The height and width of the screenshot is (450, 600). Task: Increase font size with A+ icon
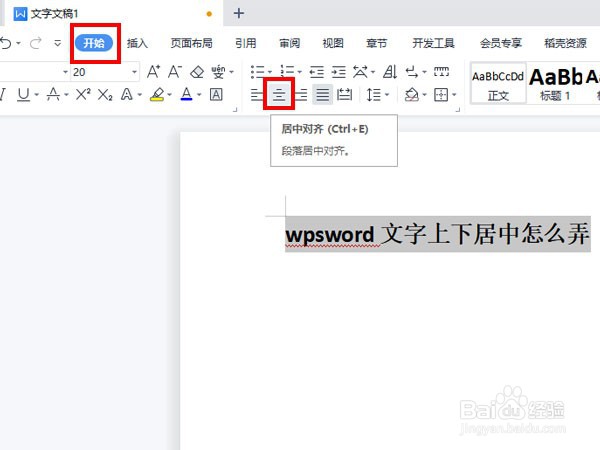[153, 72]
